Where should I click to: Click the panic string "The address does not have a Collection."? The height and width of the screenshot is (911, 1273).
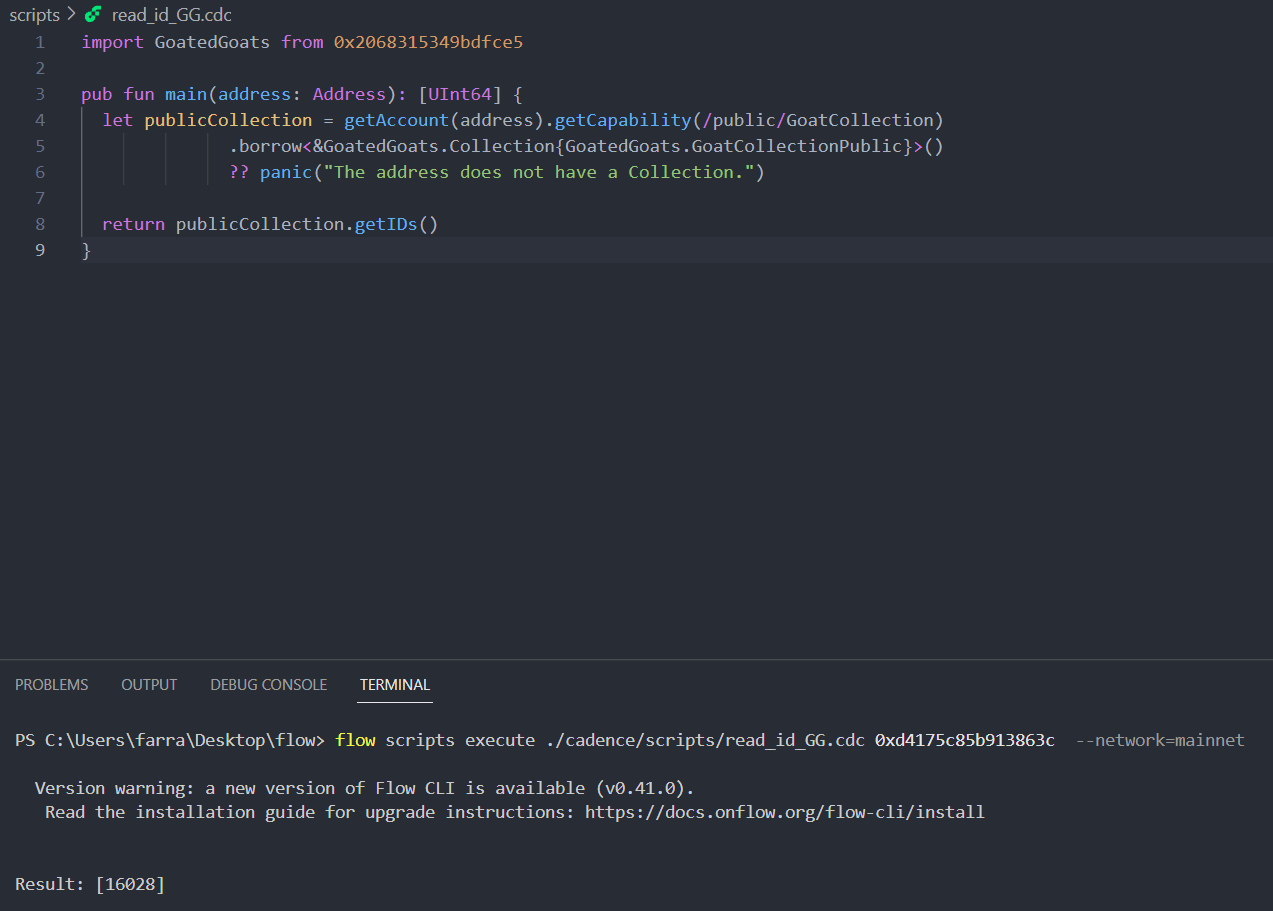point(539,172)
